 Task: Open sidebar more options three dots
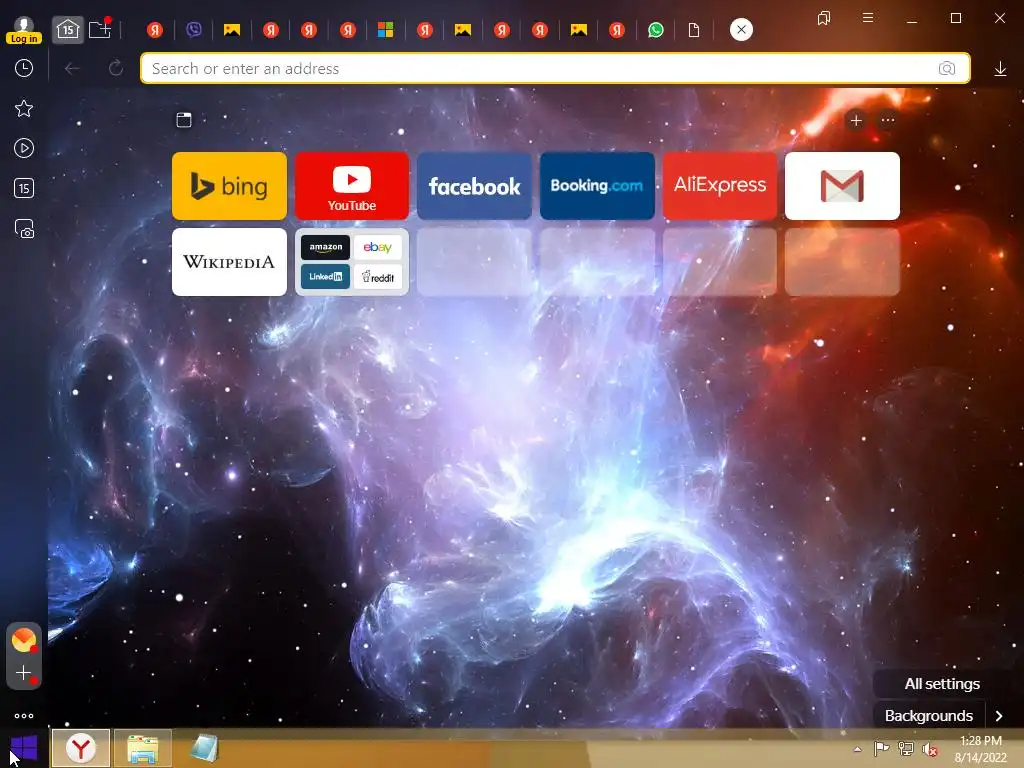tap(24, 716)
